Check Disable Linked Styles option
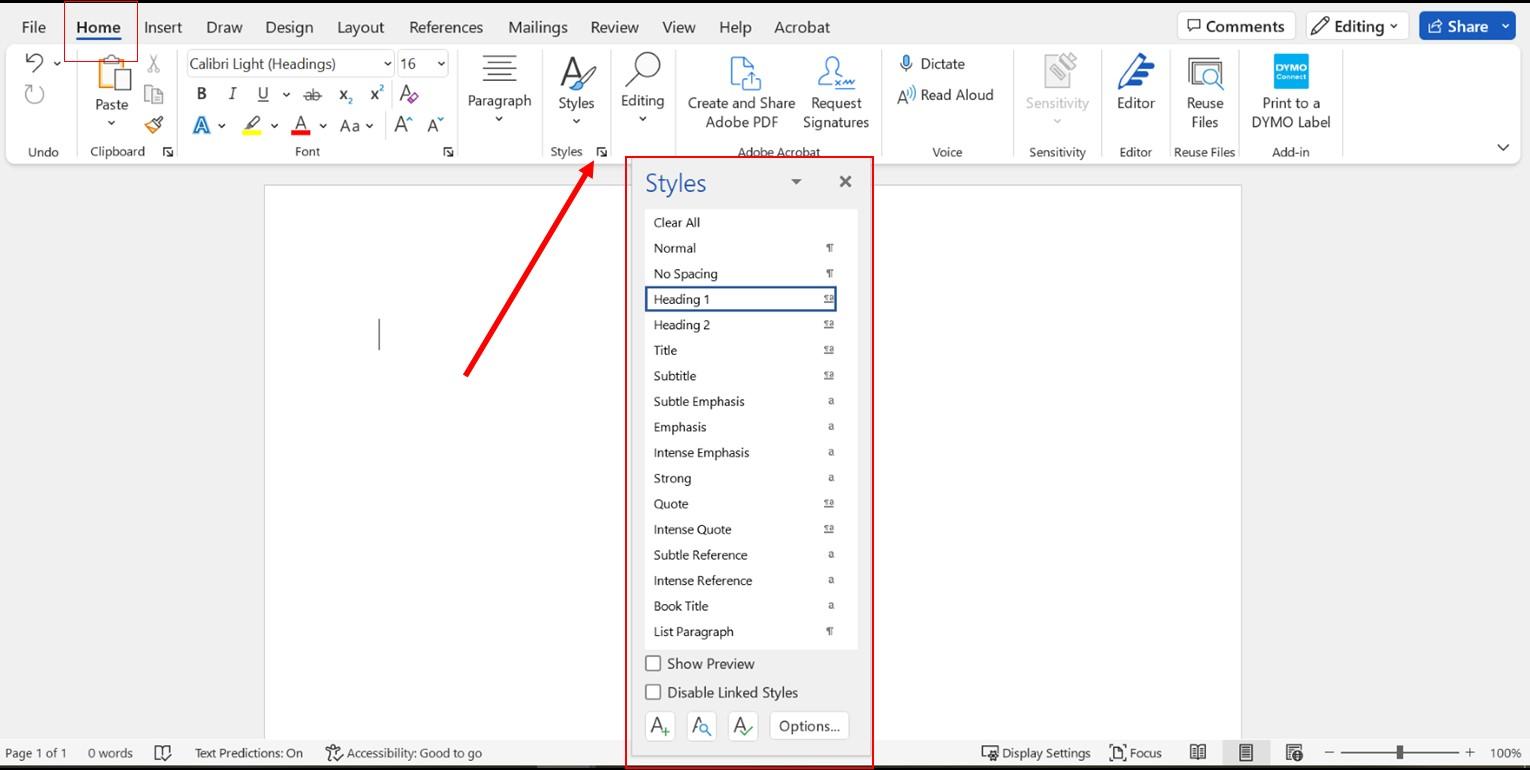1530x770 pixels. pos(653,692)
